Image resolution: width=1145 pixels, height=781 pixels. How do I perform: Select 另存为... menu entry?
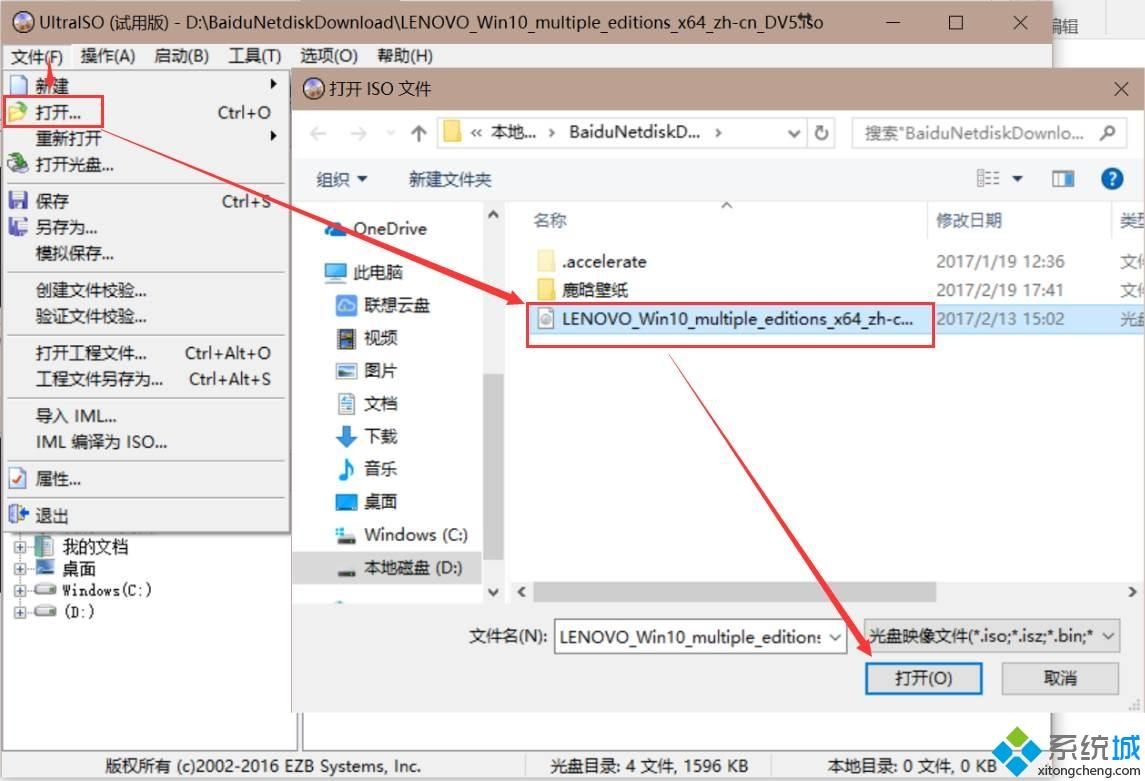click(x=146, y=227)
